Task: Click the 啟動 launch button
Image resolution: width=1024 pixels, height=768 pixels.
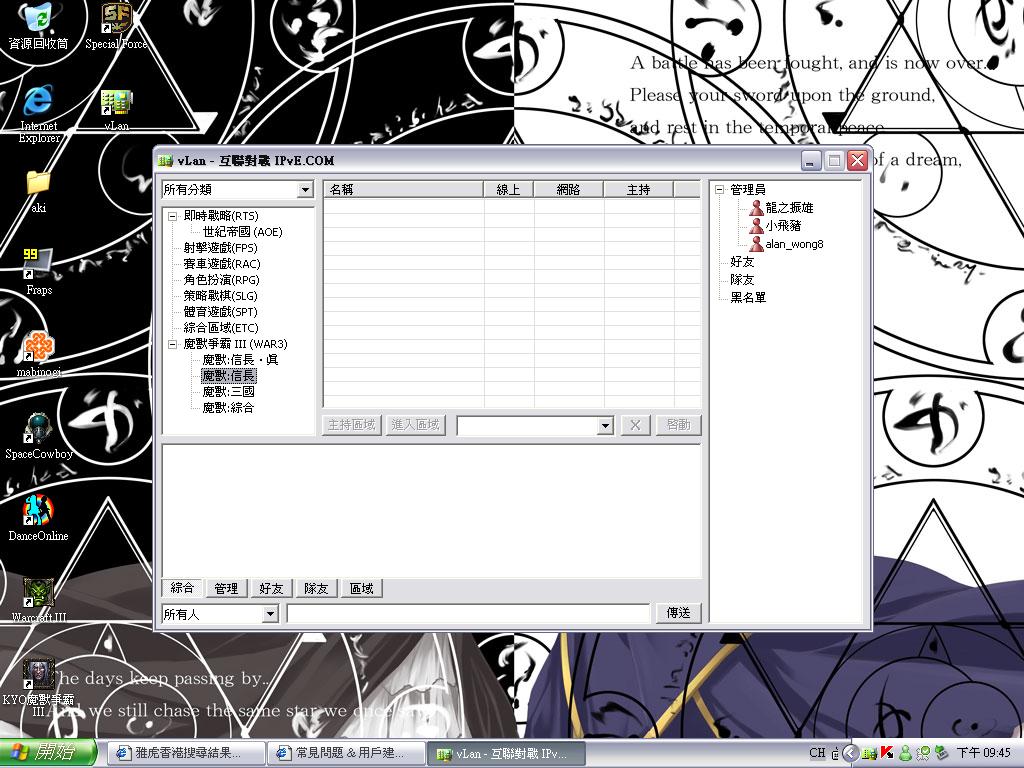Action: point(679,425)
